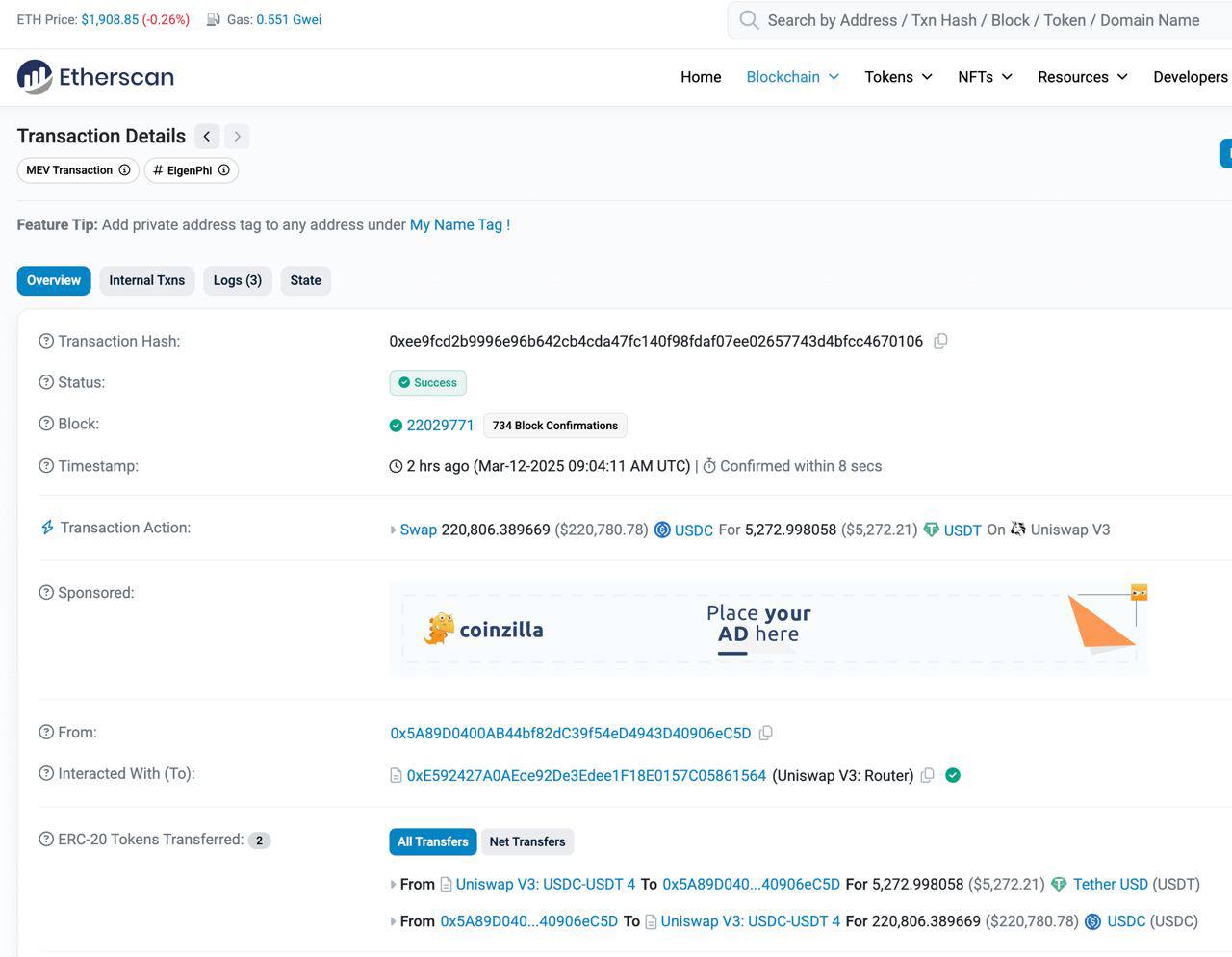The width and height of the screenshot is (1232, 957).
Task: Click lightning icon beside Transaction Action
Action: point(46,528)
